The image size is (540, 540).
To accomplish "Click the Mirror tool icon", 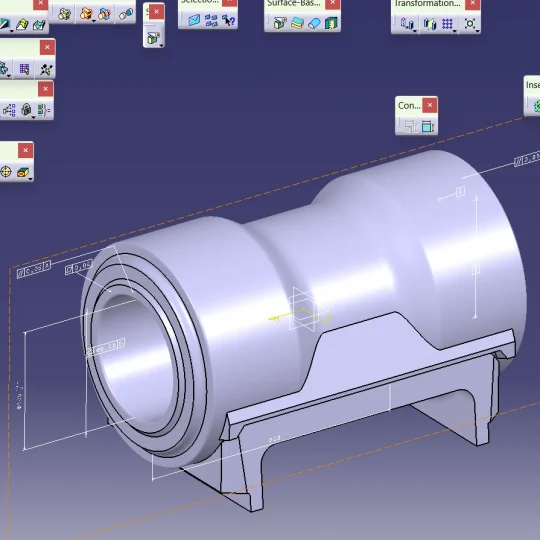I will [x=429, y=24].
